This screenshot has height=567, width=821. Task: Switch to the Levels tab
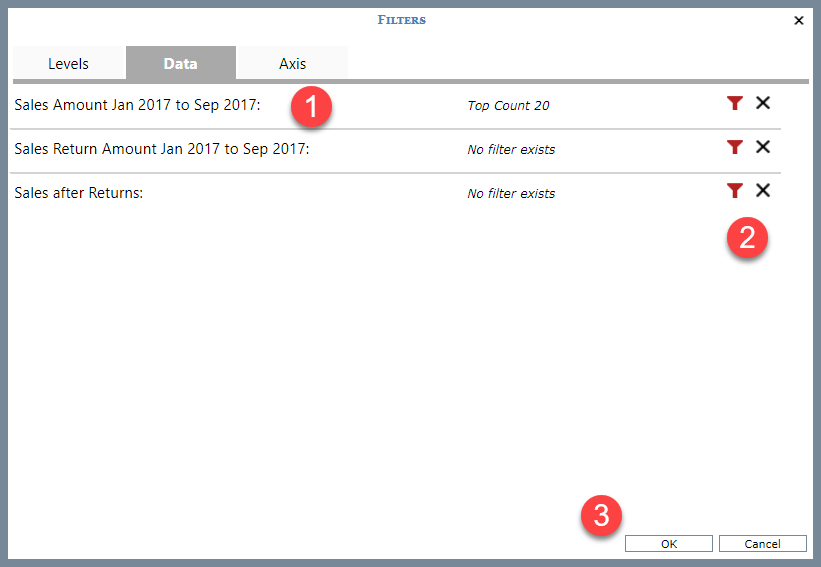pyautogui.click(x=68, y=63)
